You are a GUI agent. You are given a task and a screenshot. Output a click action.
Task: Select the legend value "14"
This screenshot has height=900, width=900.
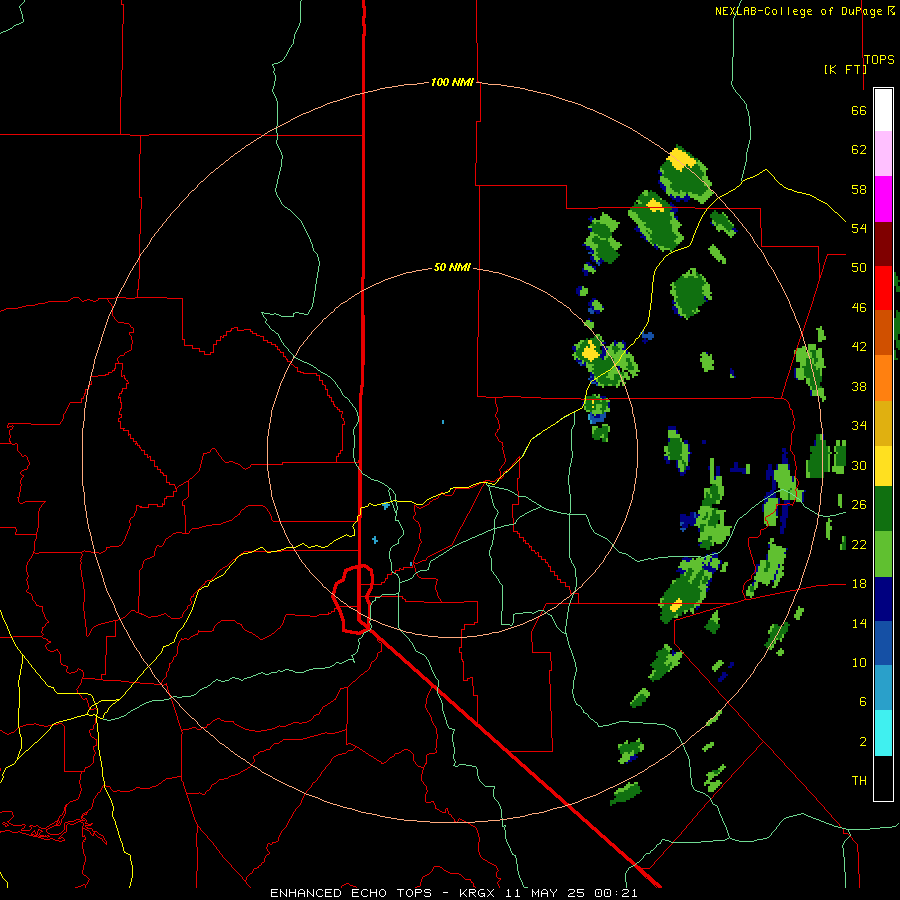coord(859,623)
